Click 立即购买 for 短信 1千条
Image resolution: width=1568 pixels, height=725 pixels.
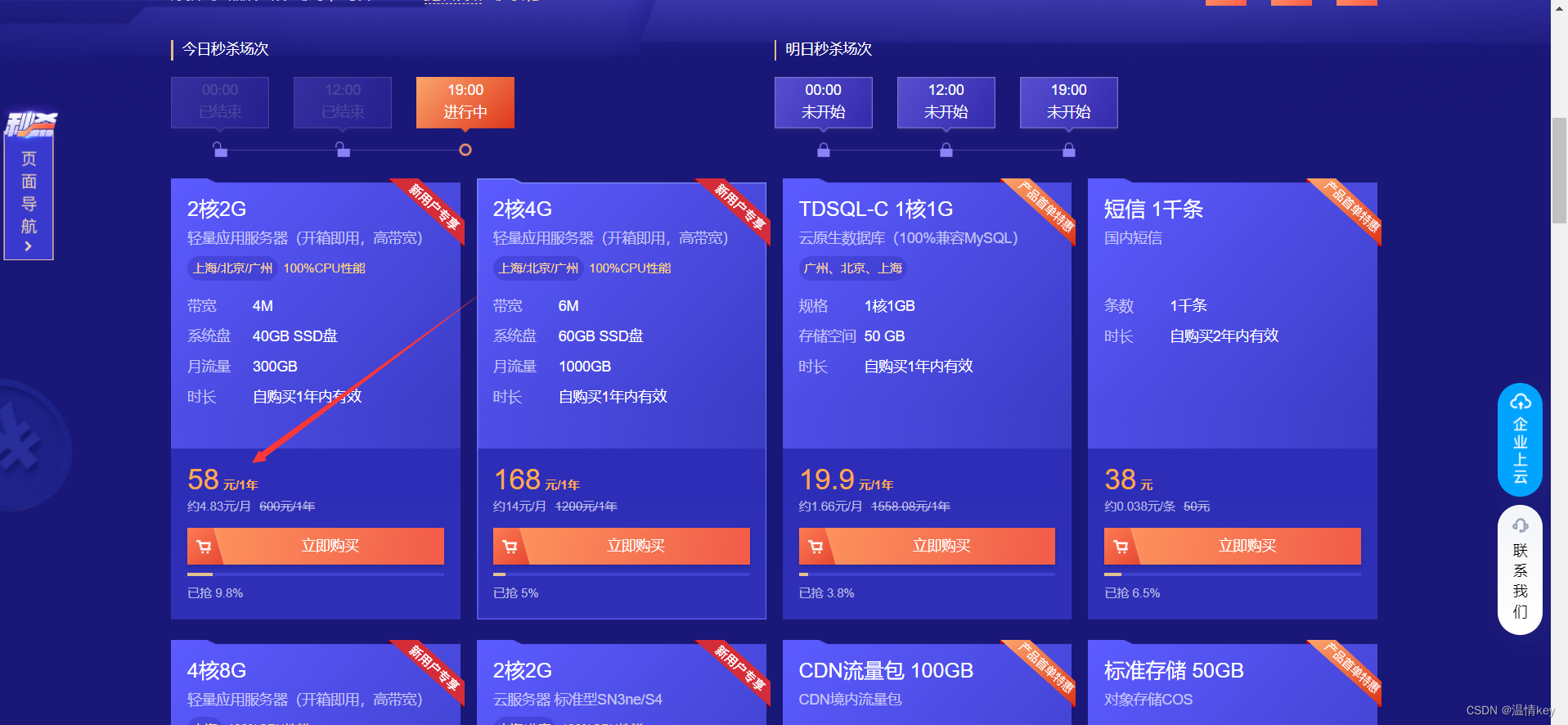pos(1233,546)
